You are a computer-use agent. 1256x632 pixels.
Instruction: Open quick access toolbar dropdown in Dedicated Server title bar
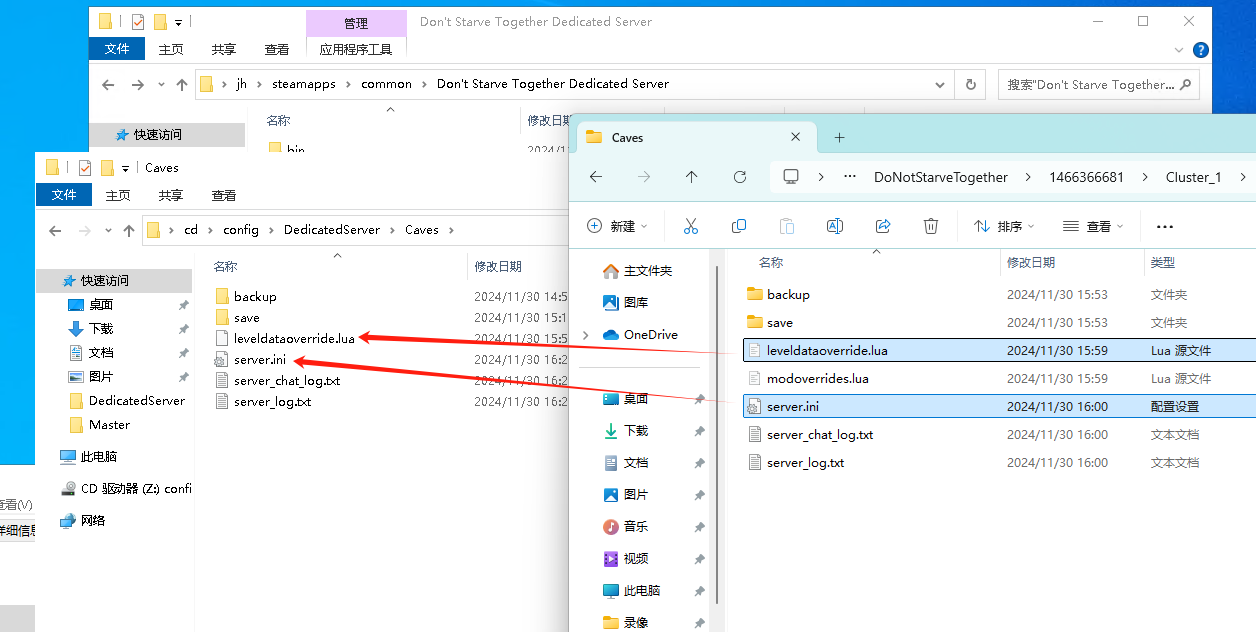178,21
